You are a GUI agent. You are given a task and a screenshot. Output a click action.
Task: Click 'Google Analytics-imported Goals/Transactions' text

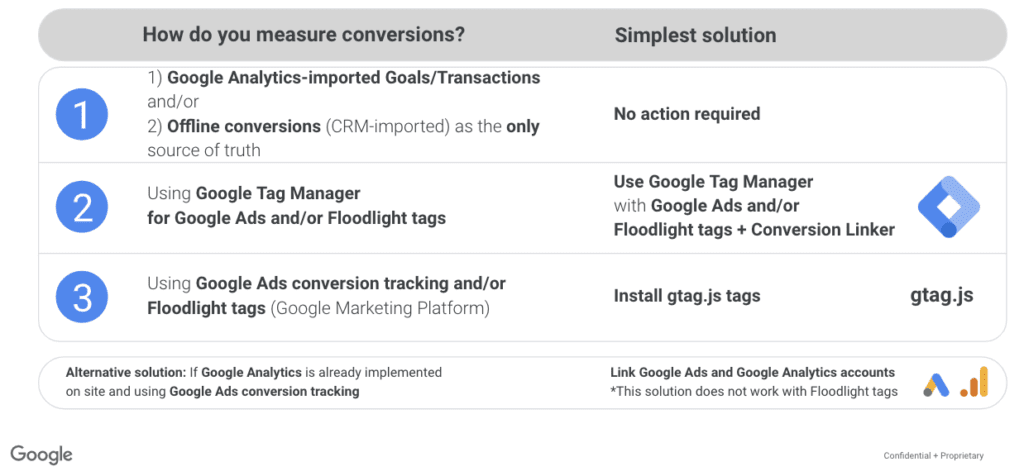coord(354,78)
